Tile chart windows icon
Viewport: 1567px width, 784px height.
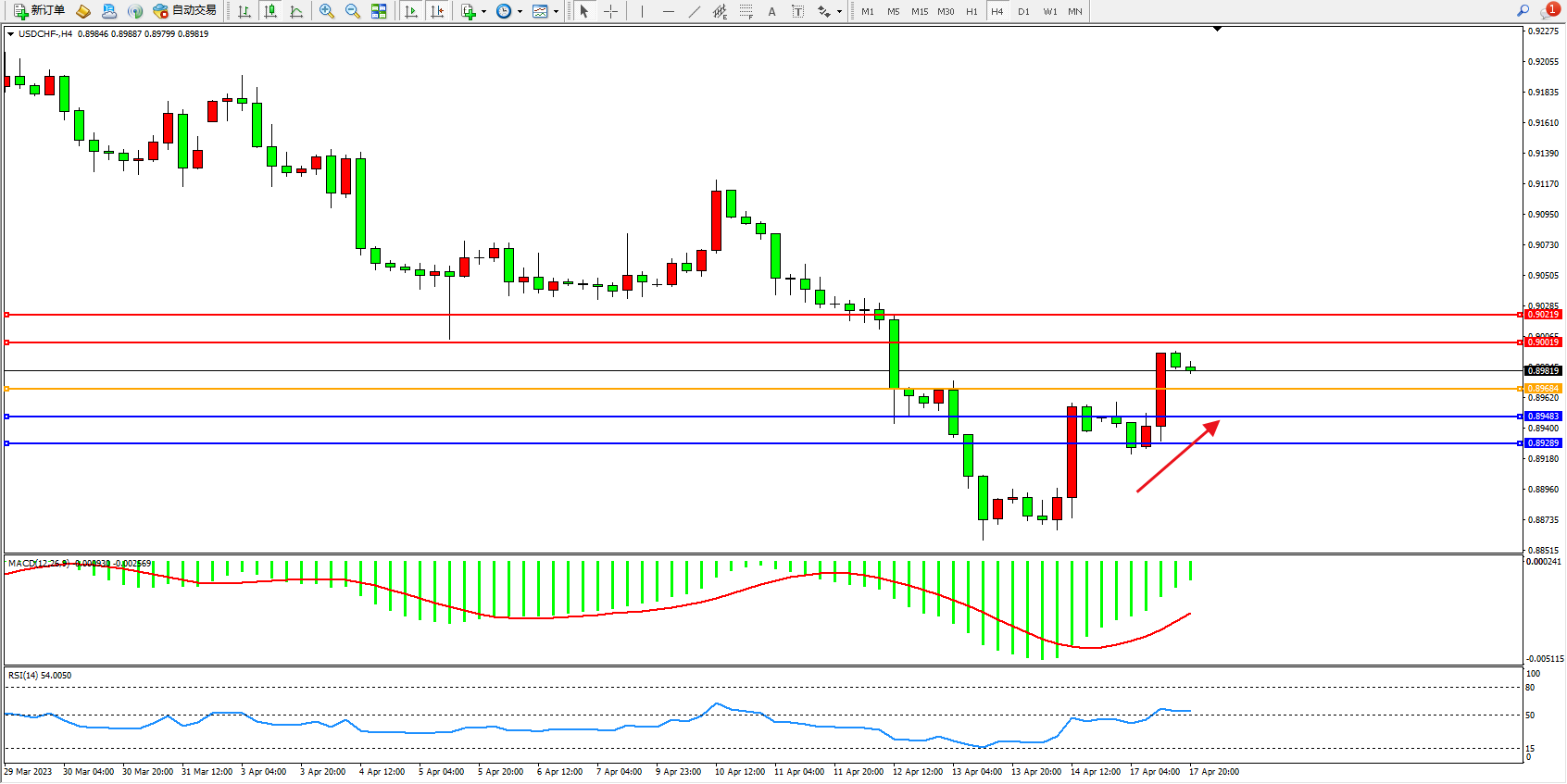click(379, 11)
